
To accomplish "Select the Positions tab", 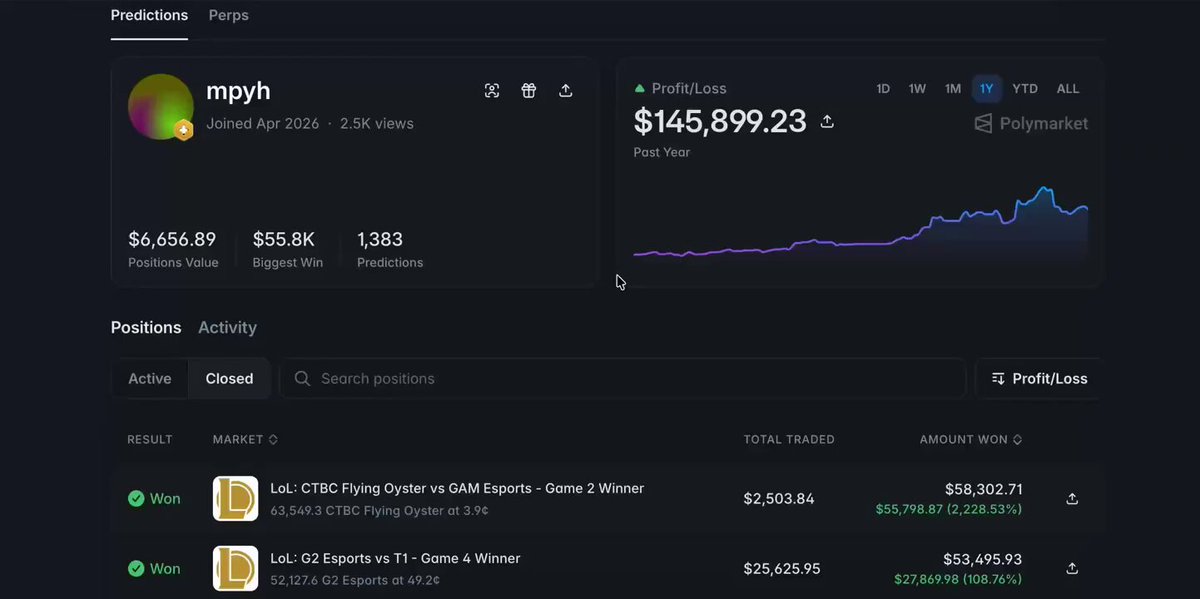I will click(146, 327).
